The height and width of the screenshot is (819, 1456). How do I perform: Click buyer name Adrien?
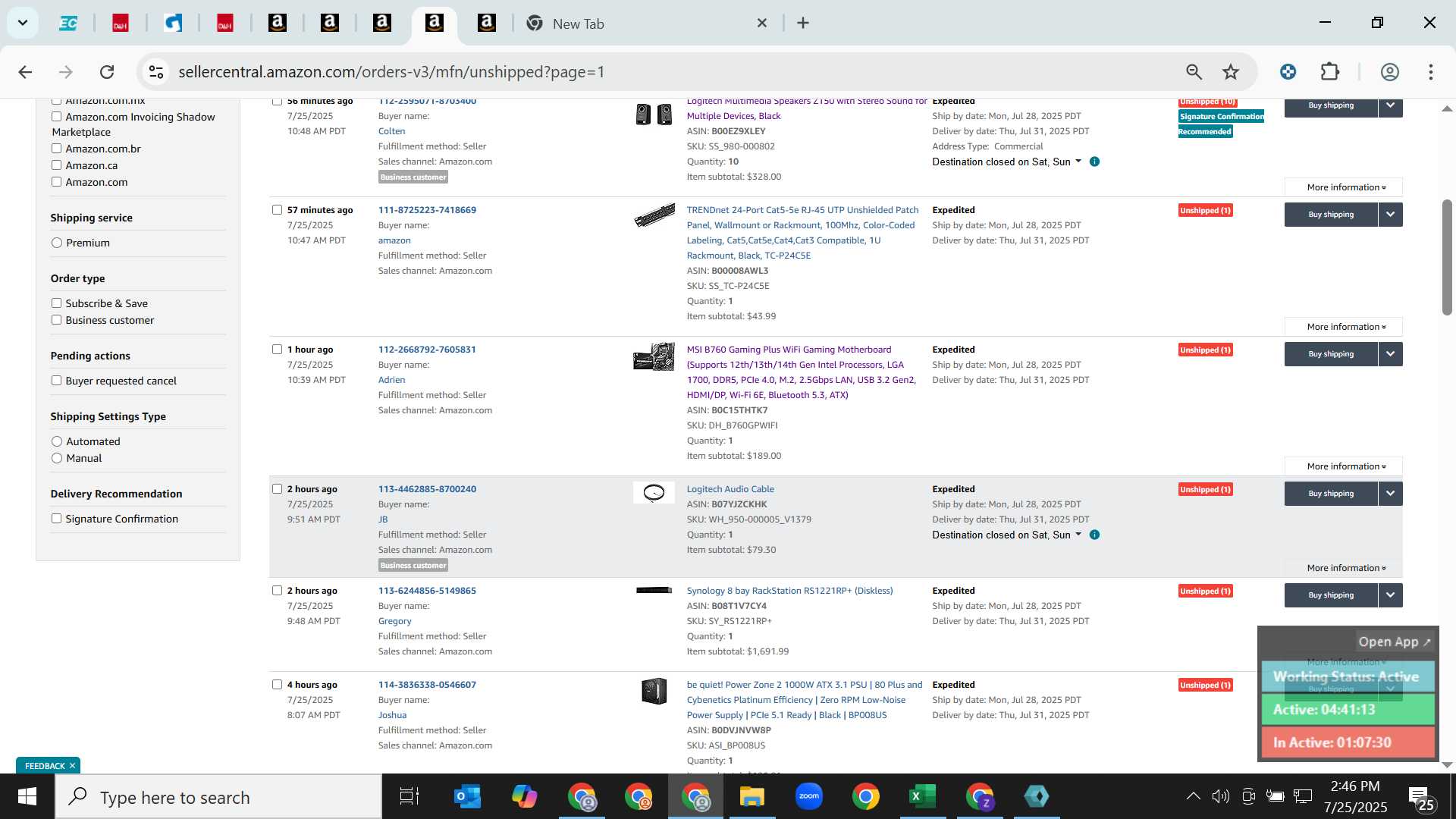point(391,380)
